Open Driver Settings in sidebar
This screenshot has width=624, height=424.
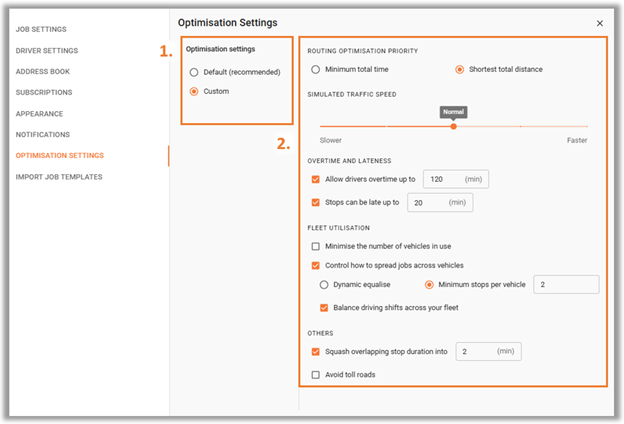click(47, 51)
